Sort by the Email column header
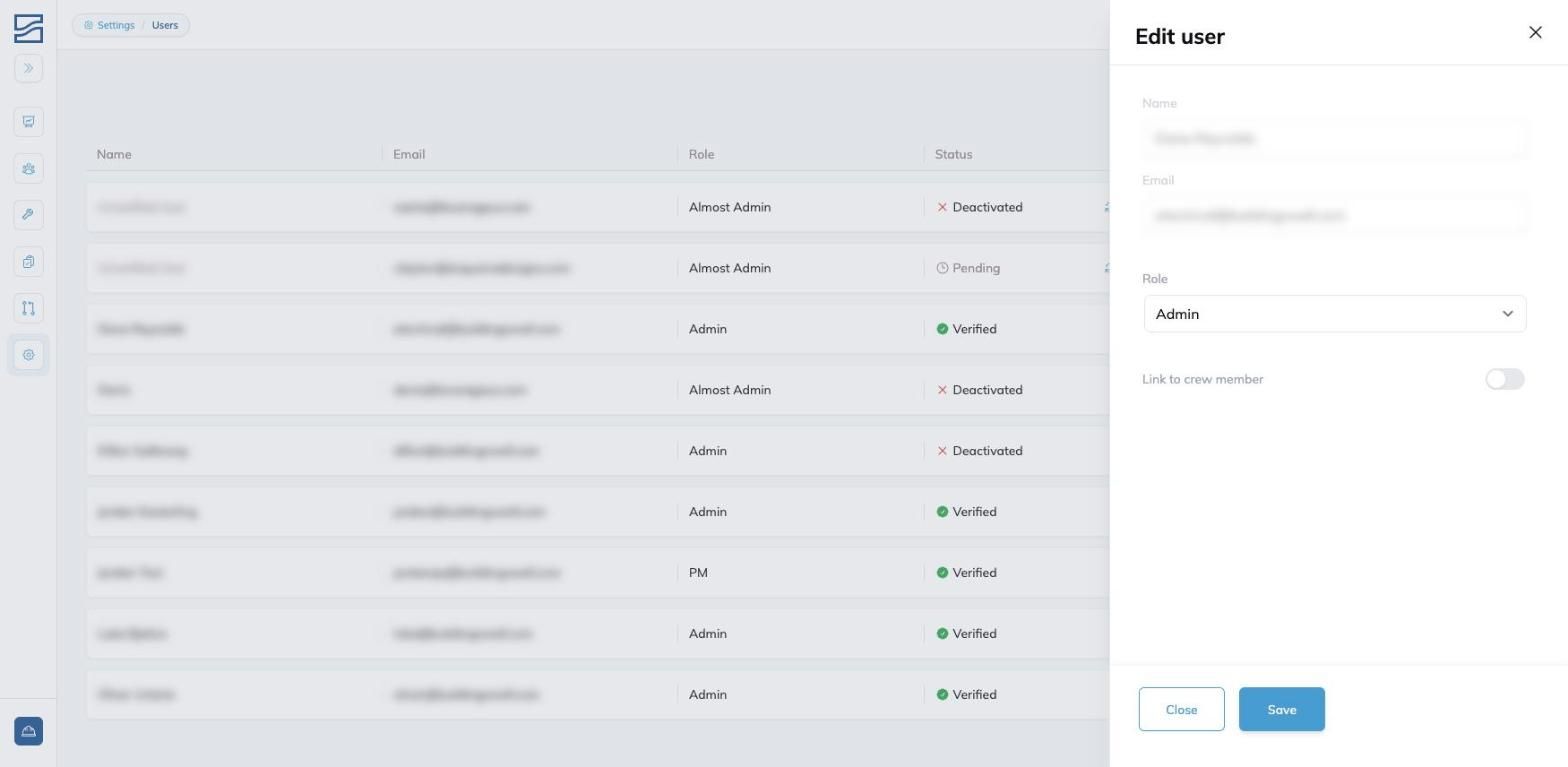Viewport: 1568px width, 767px height. point(409,154)
